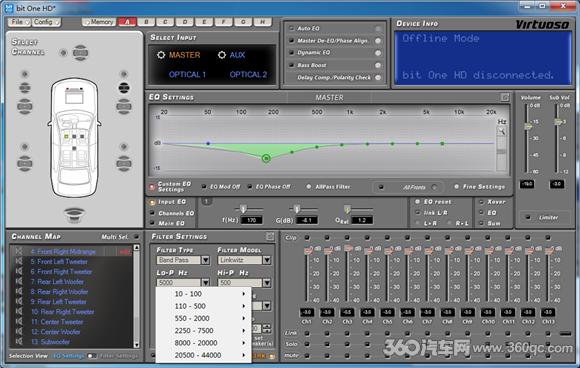Image resolution: width=580 pixels, height=368 pixels.
Task: Select OPTICAL 1 input
Action: pos(187,75)
